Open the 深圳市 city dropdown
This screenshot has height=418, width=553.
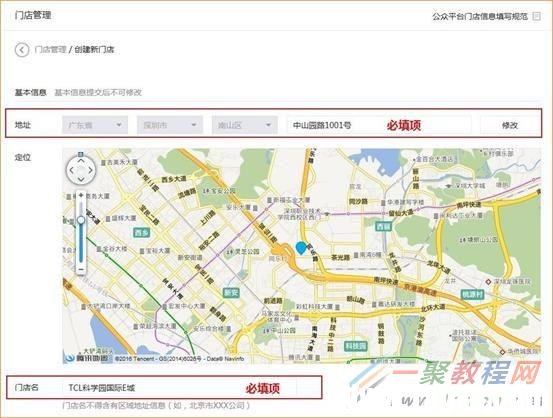pos(170,125)
